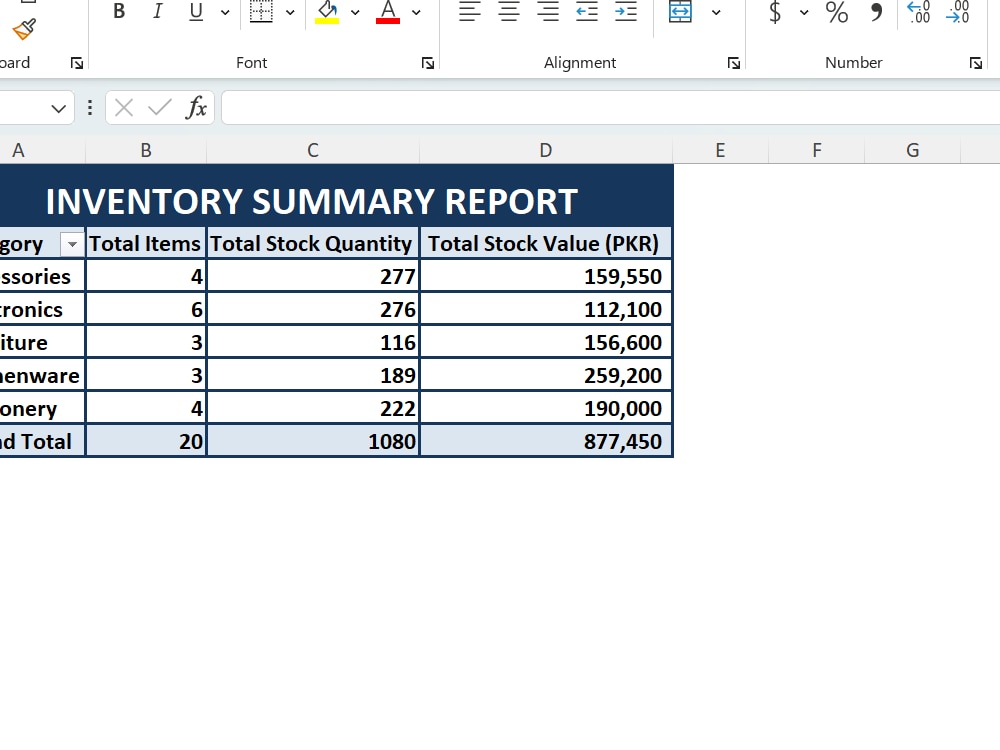The image size is (1000, 750).
Task: Select stock quantity cell 222
Action: coord(313,409)
